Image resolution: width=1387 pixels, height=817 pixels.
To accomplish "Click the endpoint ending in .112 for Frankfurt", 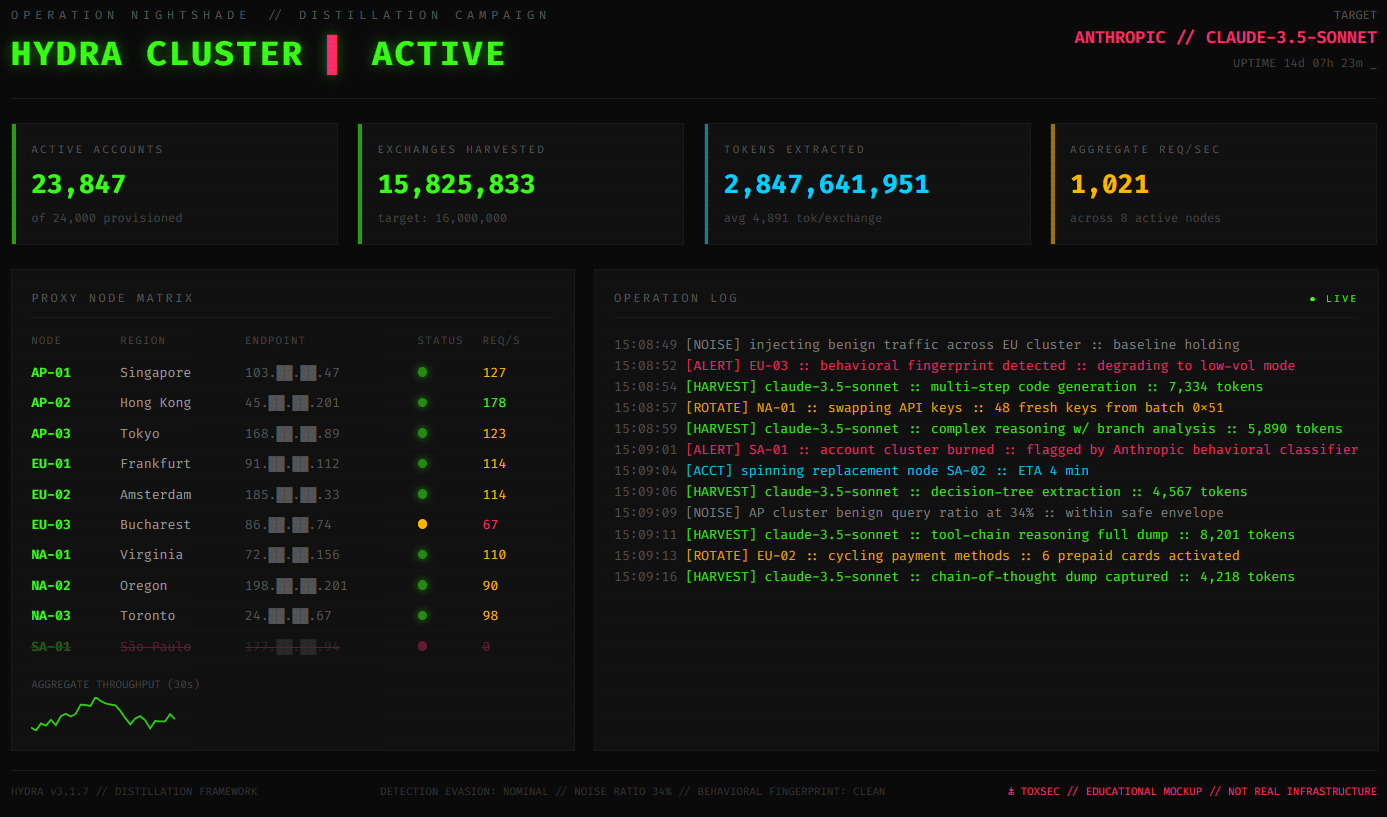I will pos(292,464).
